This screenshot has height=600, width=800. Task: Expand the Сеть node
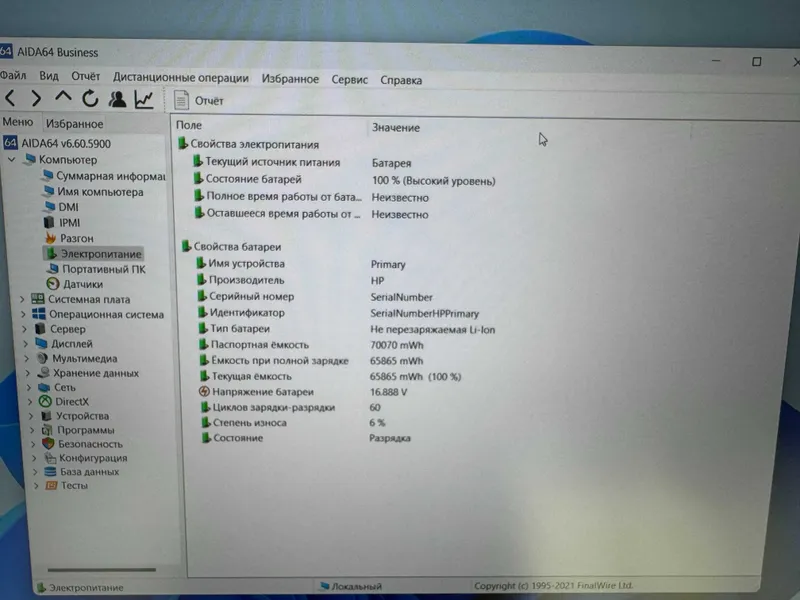tap(29, 387)
